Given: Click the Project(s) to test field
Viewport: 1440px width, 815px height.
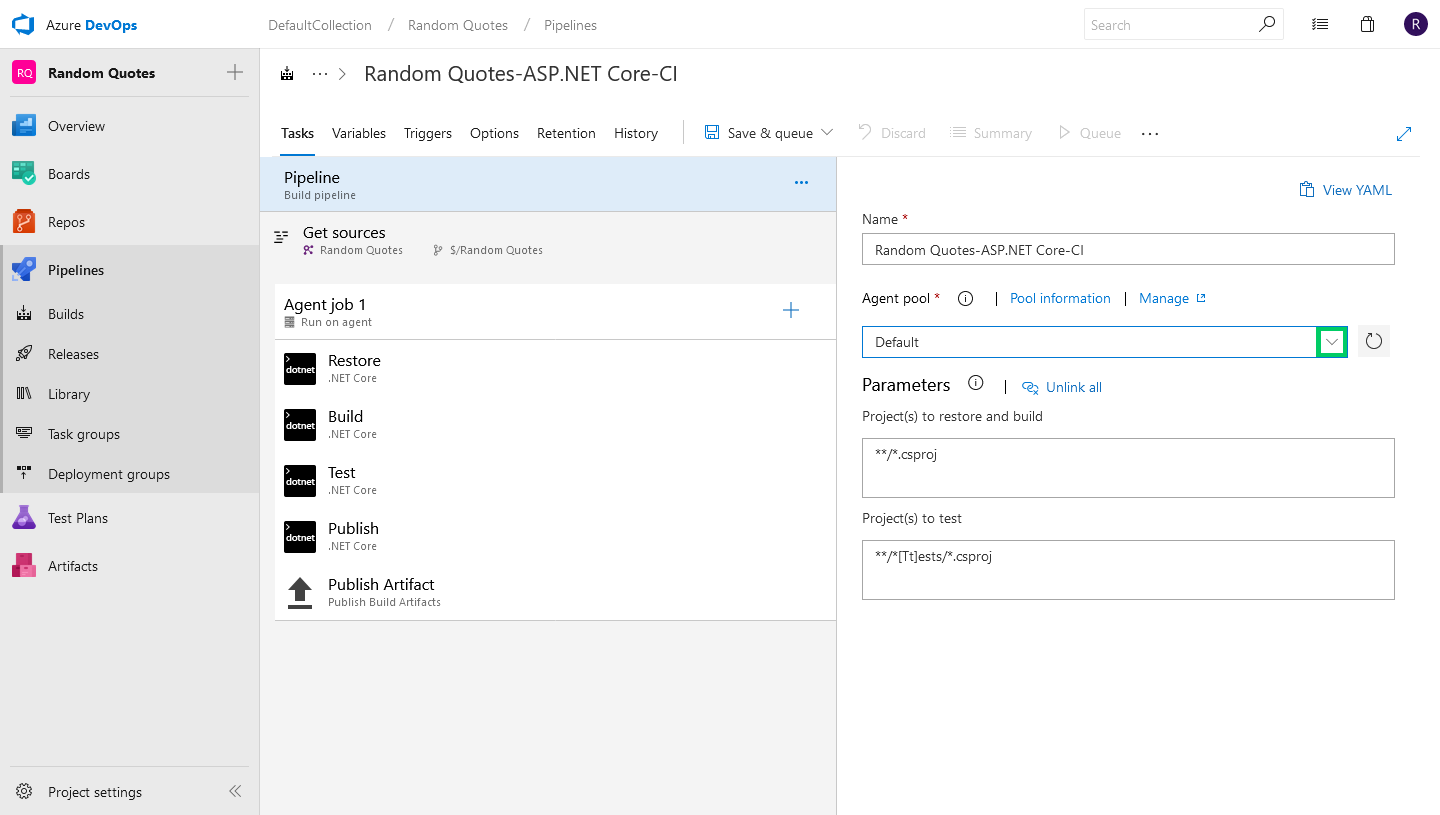Looking at the screenshot, I should click(1128, 570).
